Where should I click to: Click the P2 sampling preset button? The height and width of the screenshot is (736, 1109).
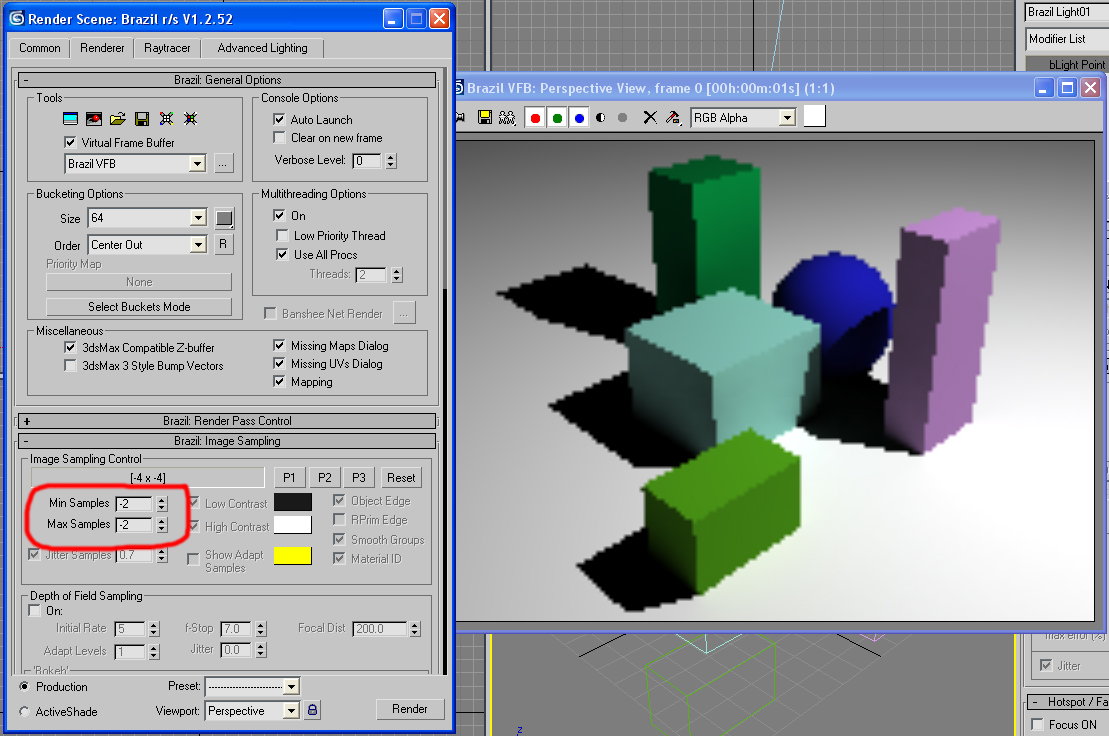point(325,478)
